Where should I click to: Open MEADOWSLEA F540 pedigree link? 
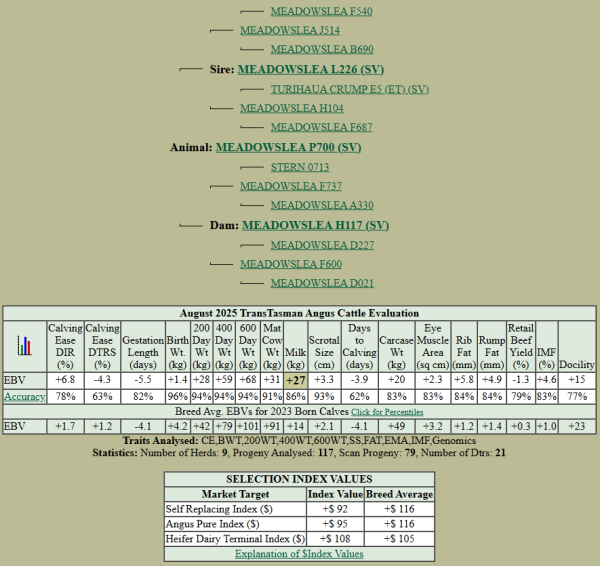pyautogui.click(x=321, y=11)
